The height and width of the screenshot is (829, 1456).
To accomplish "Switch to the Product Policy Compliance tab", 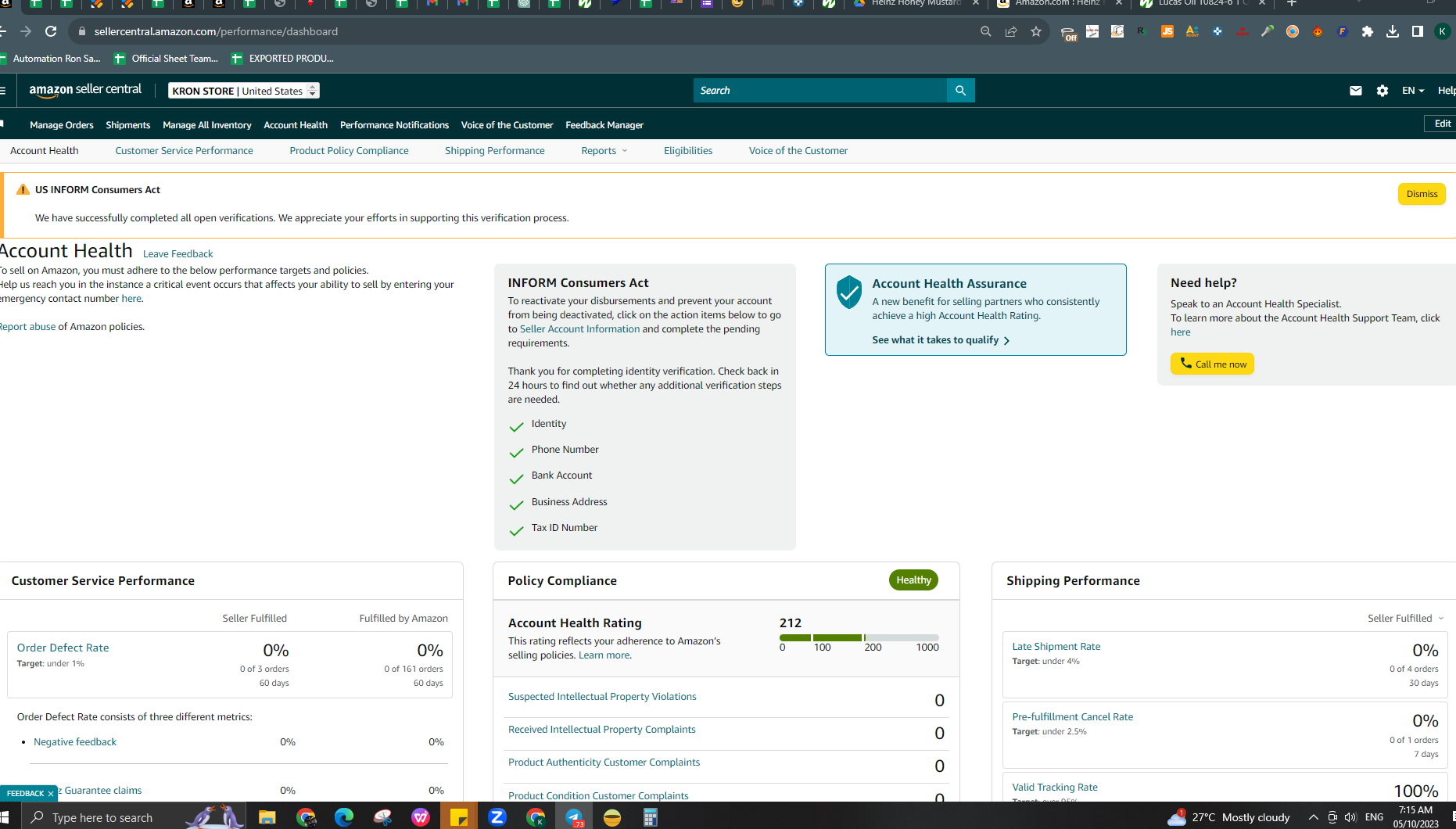I will pos(349,151).
